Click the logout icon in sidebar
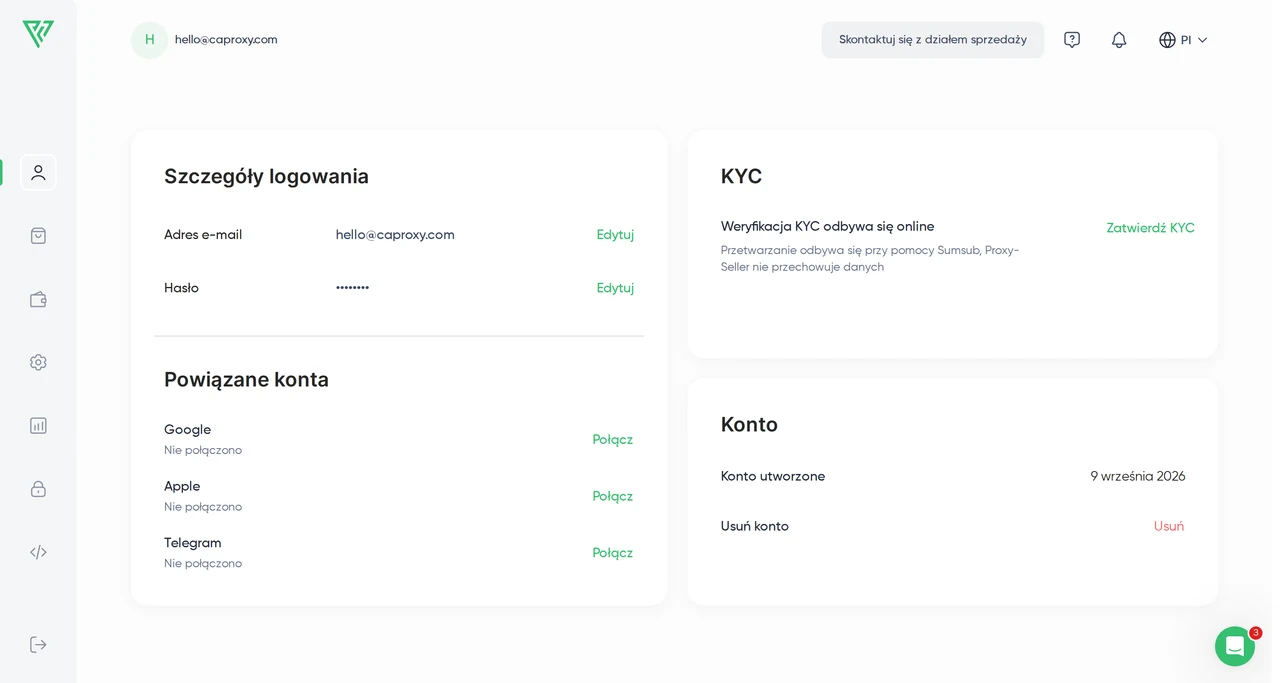 click(x=38, y=645)
